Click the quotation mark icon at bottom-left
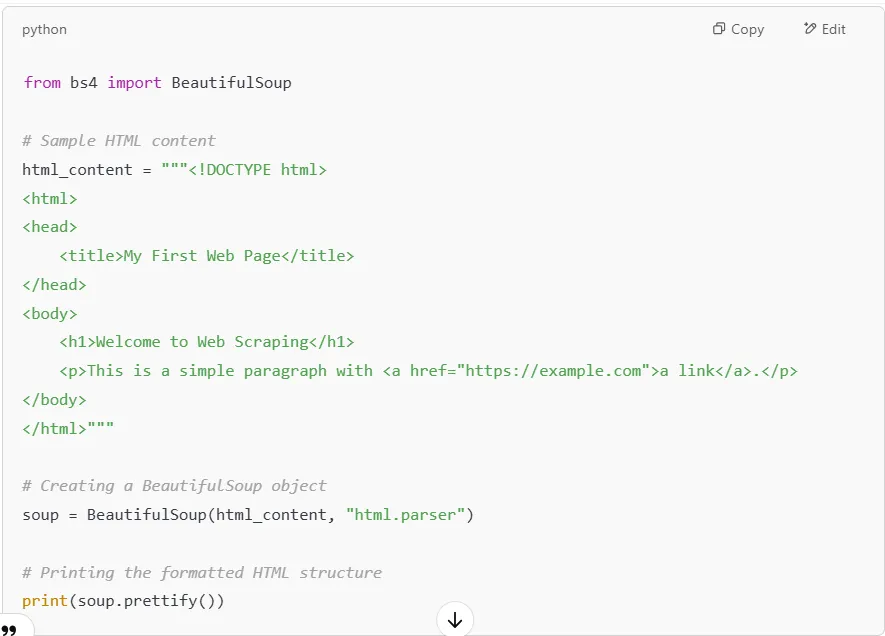 10,629
